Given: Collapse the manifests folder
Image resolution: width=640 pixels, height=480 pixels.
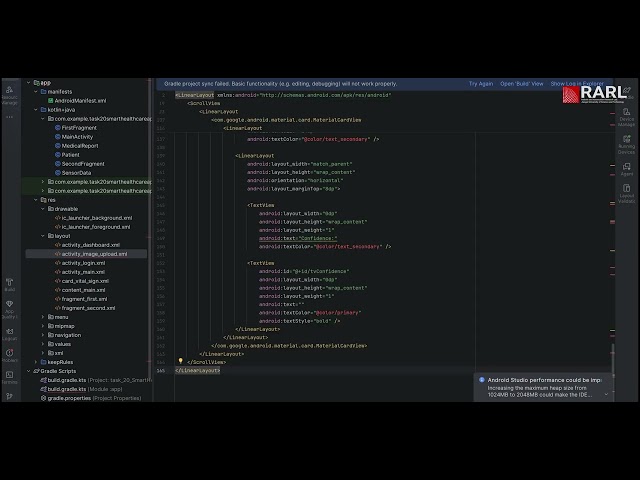Looking at the screenshot, I should coord(36,91).
